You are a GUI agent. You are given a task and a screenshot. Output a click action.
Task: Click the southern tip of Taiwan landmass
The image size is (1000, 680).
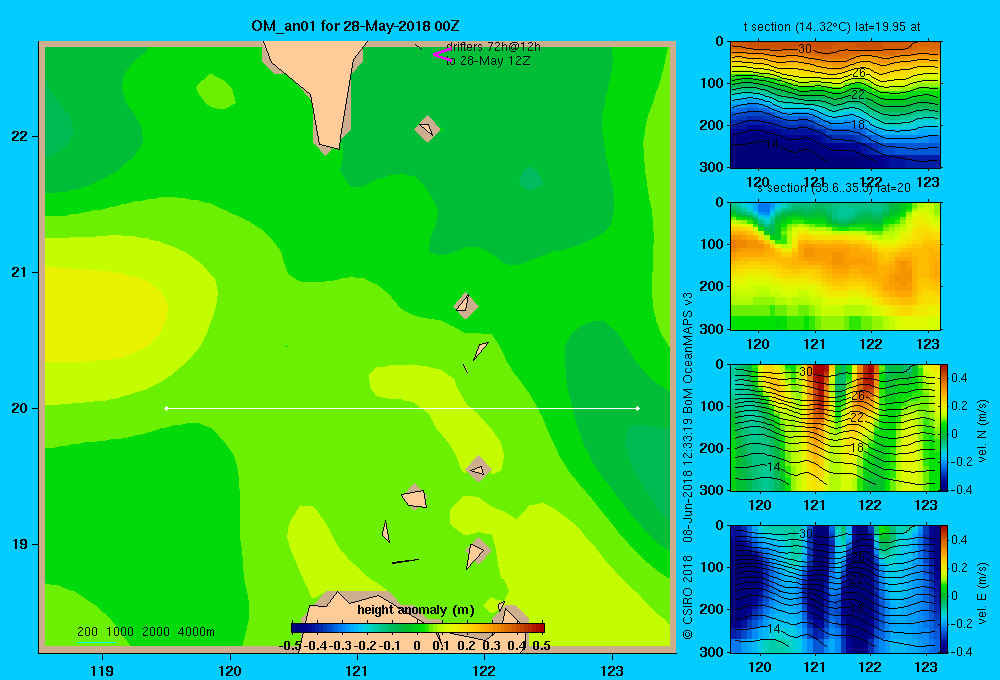tap(328, 144)
